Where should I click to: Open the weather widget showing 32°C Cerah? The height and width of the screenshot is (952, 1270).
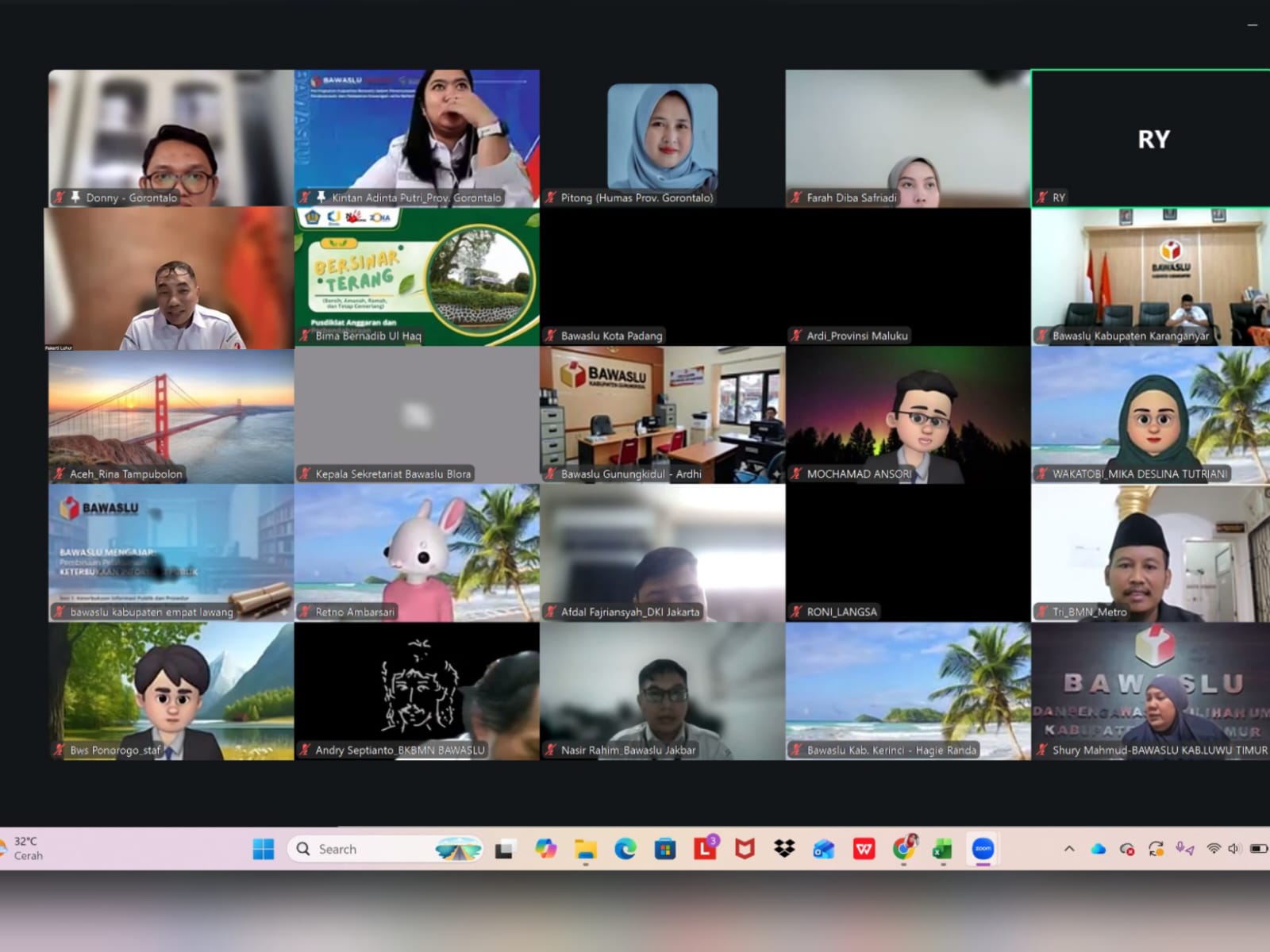tap(24, 848)
